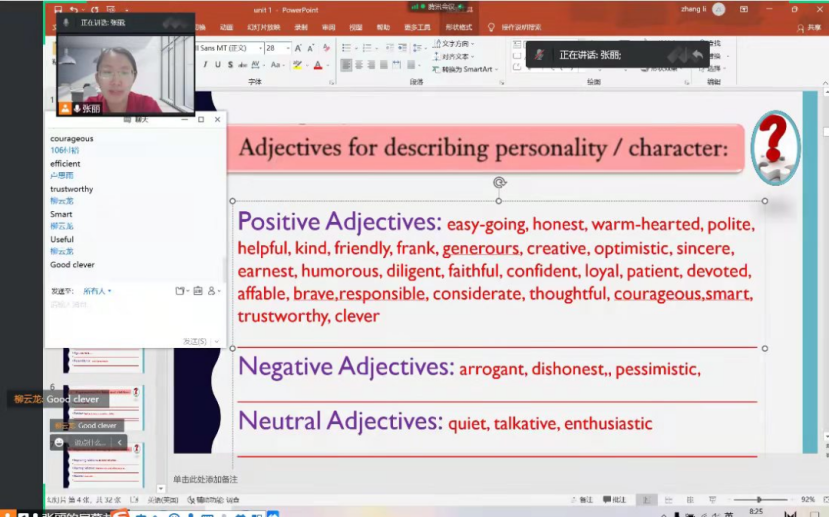The image size is (830, 517).
Task: Click the chat message input field
Action: pos(130,315)
